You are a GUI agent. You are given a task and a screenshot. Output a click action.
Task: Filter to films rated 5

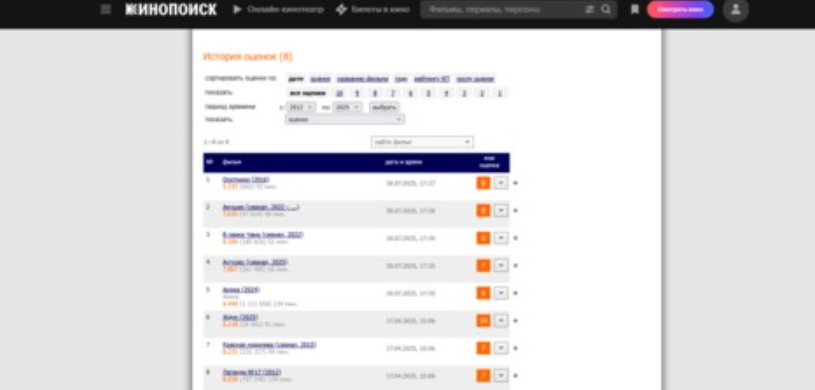point(428,93)
